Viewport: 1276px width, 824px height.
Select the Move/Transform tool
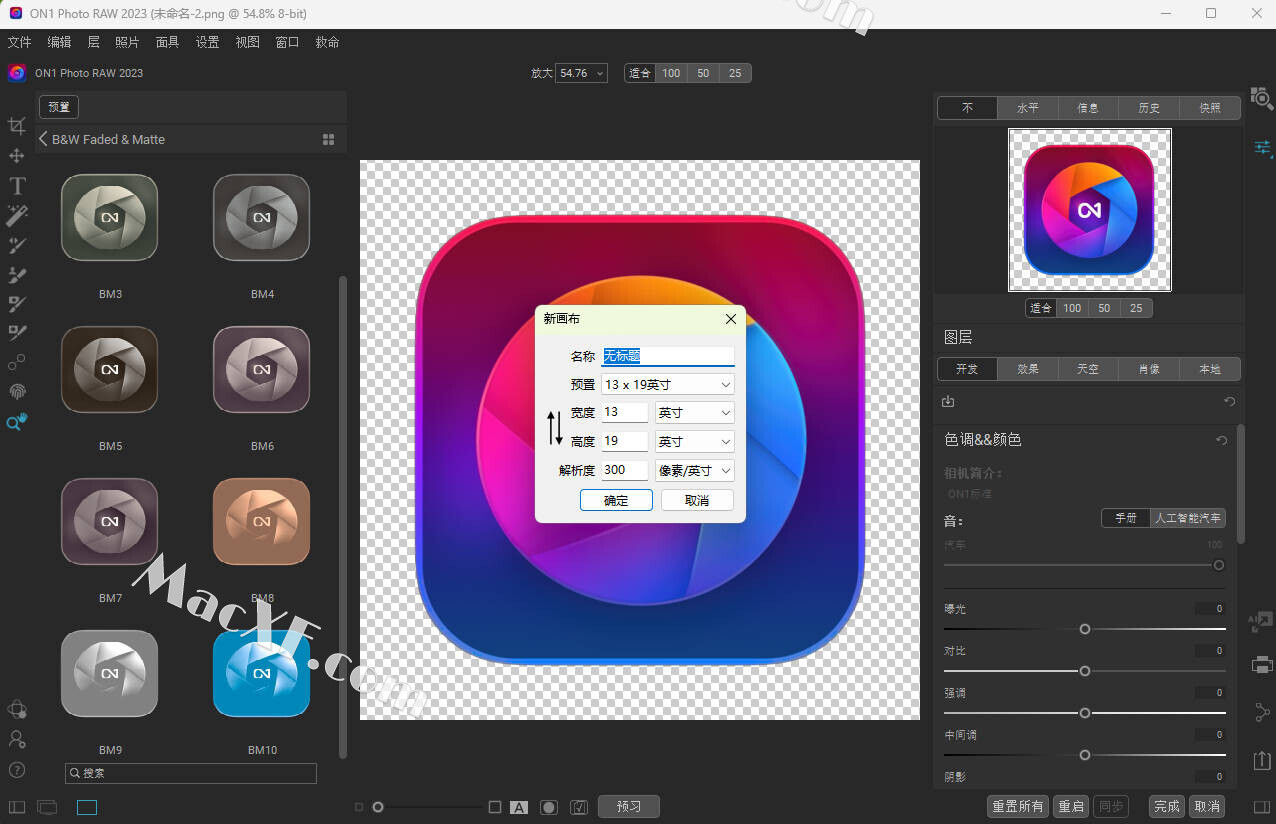coord(17,156)
